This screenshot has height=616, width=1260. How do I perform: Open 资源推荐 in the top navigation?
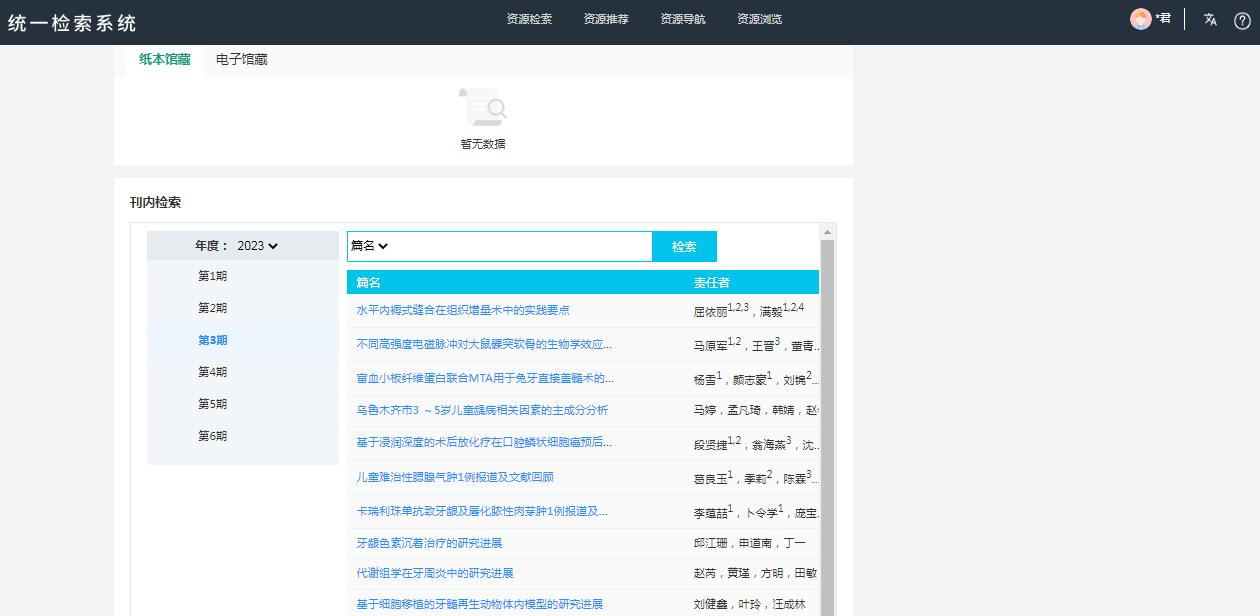pyautogui.click(x=606, y=19)
